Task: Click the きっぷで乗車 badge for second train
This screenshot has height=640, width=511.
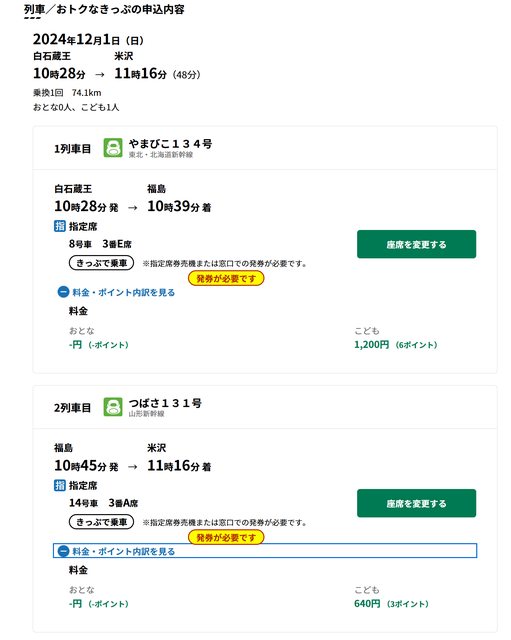Action: [x=101, y=522]
